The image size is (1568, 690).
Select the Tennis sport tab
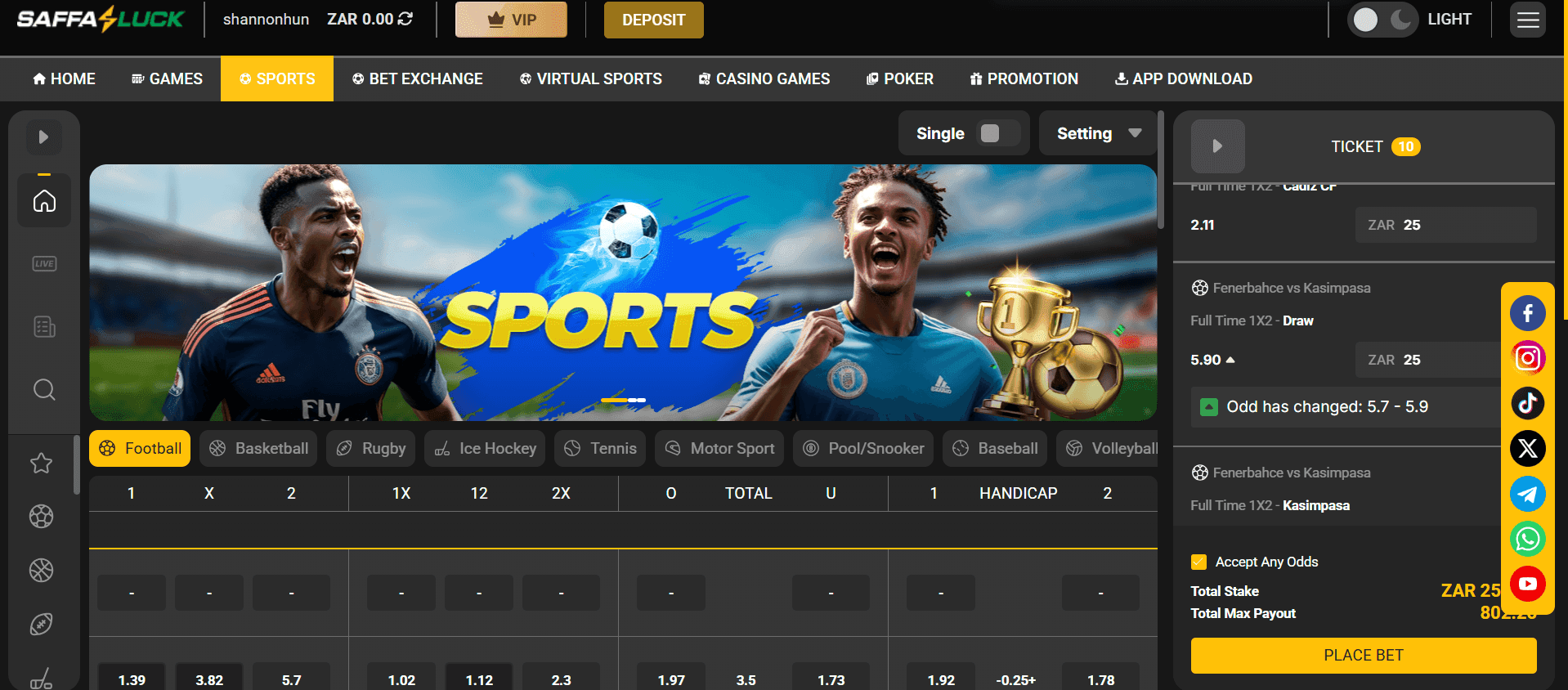click(600, 448)
